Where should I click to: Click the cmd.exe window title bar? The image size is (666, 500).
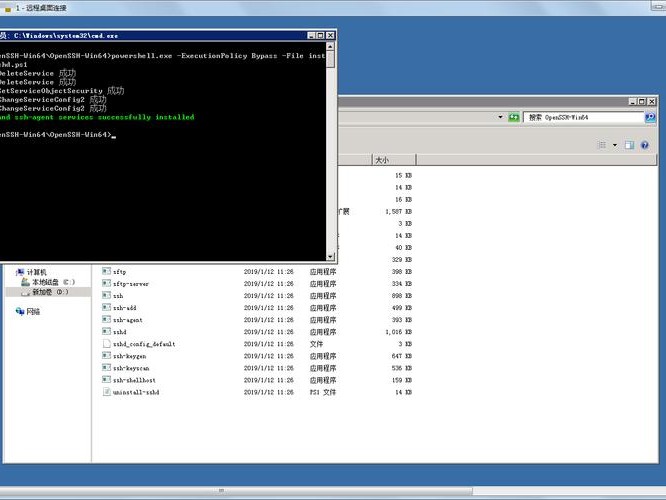point(153,36)
